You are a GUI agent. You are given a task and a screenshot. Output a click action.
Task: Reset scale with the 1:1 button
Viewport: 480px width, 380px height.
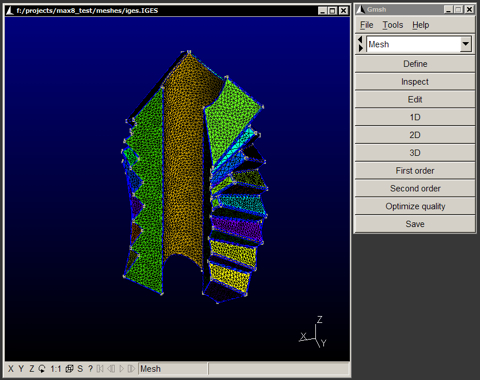click(56, 369)
